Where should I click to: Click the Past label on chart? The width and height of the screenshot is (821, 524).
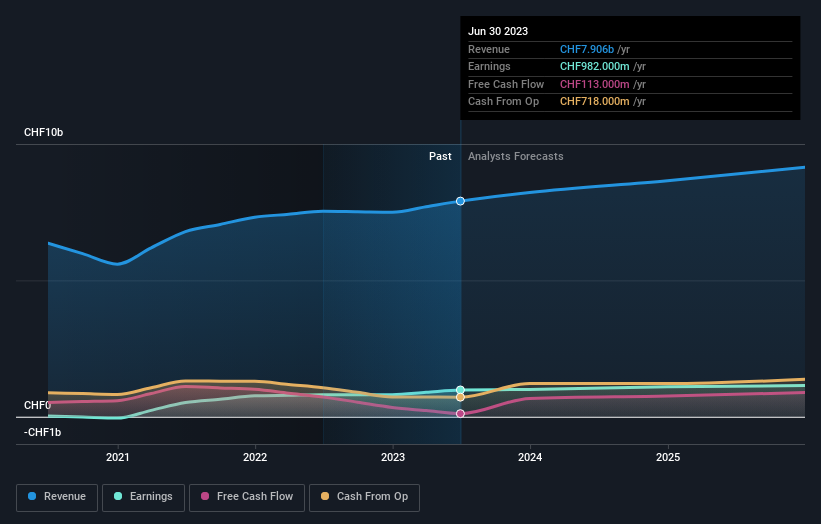tap(440, 157)
